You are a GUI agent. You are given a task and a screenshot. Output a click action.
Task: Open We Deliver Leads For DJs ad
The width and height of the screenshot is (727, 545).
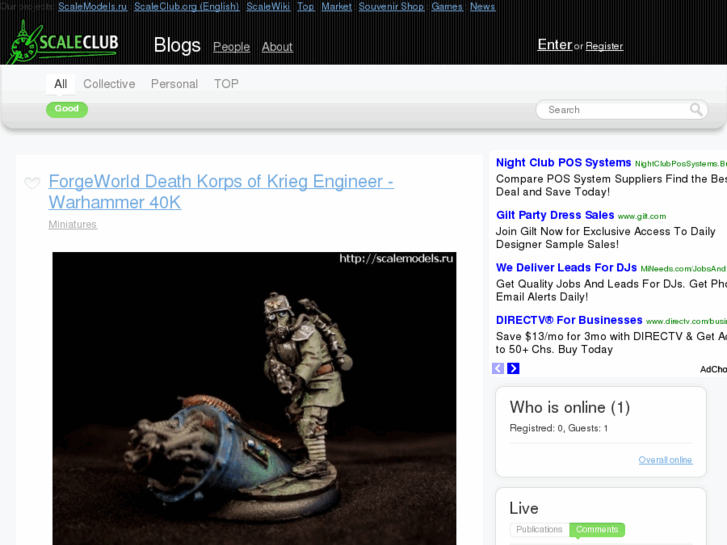pyautogui.click(x=566, y=268)
